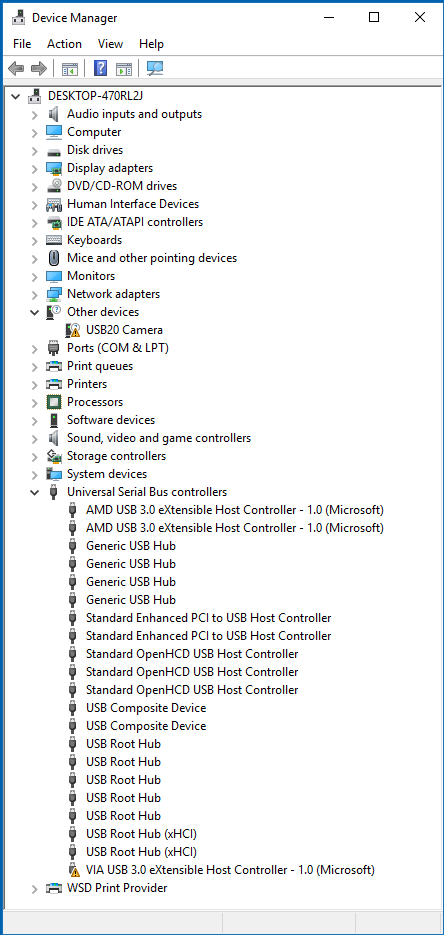This screenshot has height=935, width=444.
Task: Click the Ports (COM & LPT) icon
Action: 54,348
